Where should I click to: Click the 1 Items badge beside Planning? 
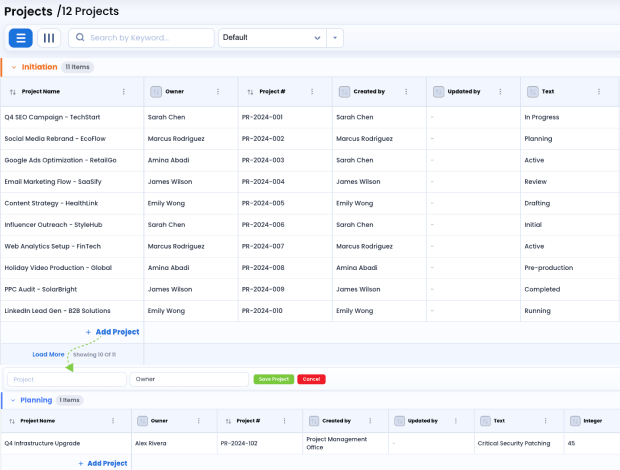69,400
